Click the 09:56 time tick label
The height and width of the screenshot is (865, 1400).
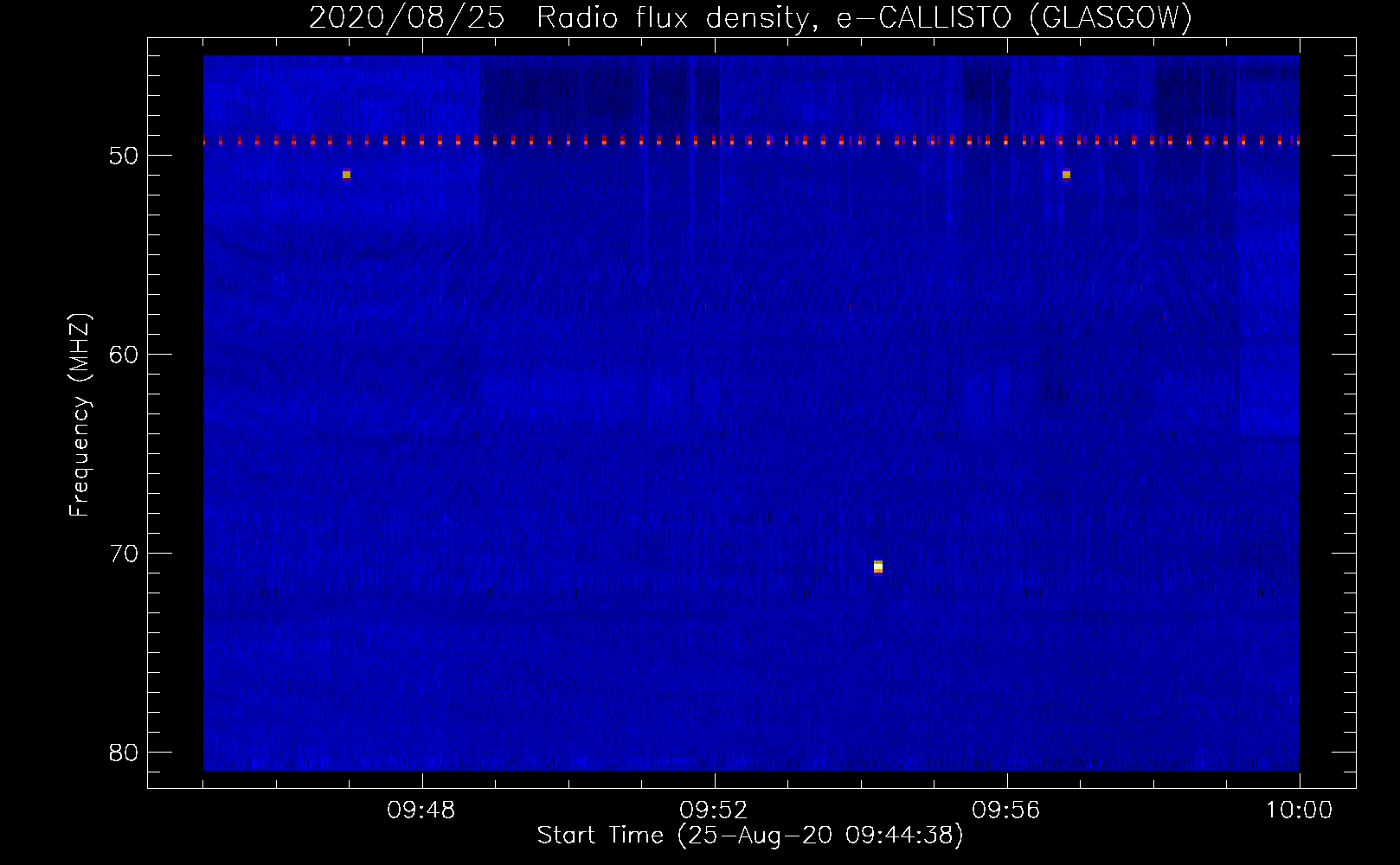(1006, 811)
